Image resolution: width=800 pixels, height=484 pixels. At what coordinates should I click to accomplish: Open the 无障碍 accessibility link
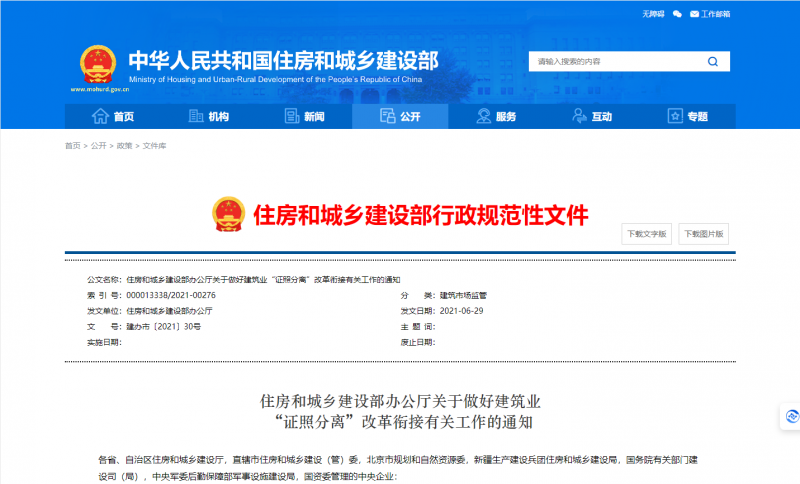pos(653,15)
